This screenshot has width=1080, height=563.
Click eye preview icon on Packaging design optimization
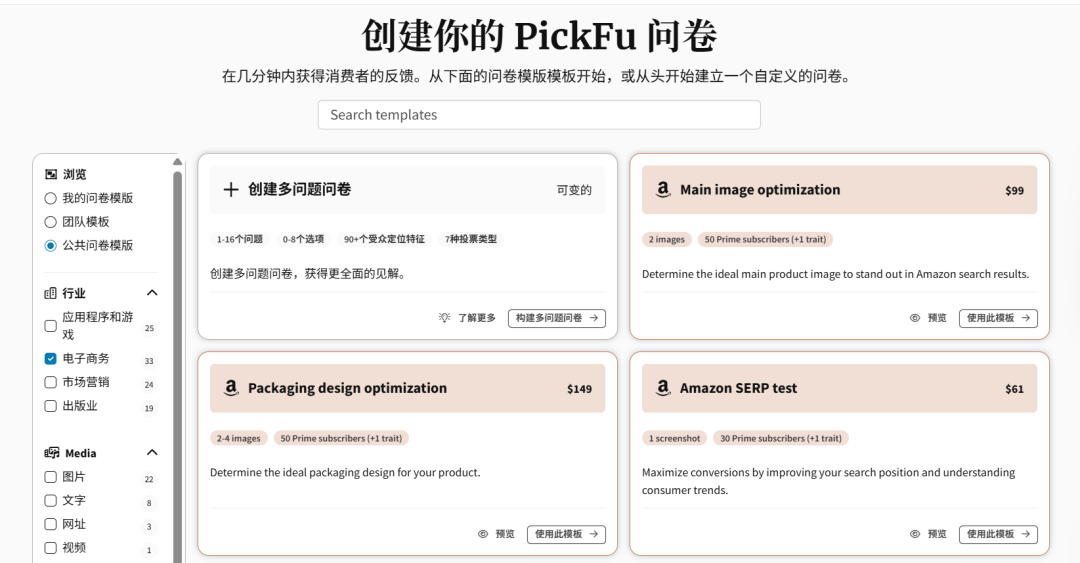tap(483, 534)
